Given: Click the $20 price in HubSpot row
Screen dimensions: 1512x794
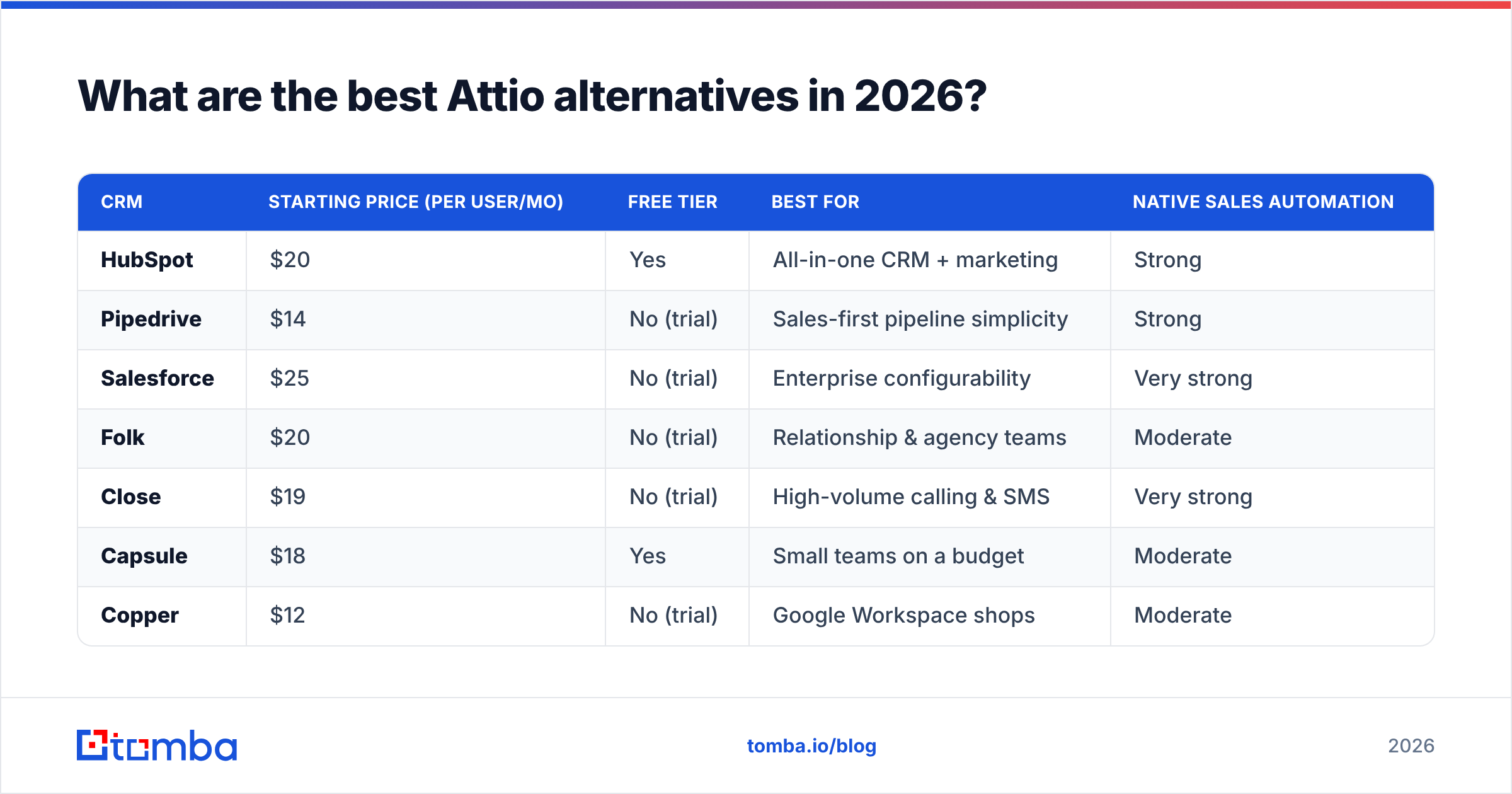Looking at the screenshot, I should (x=290, y=260).
